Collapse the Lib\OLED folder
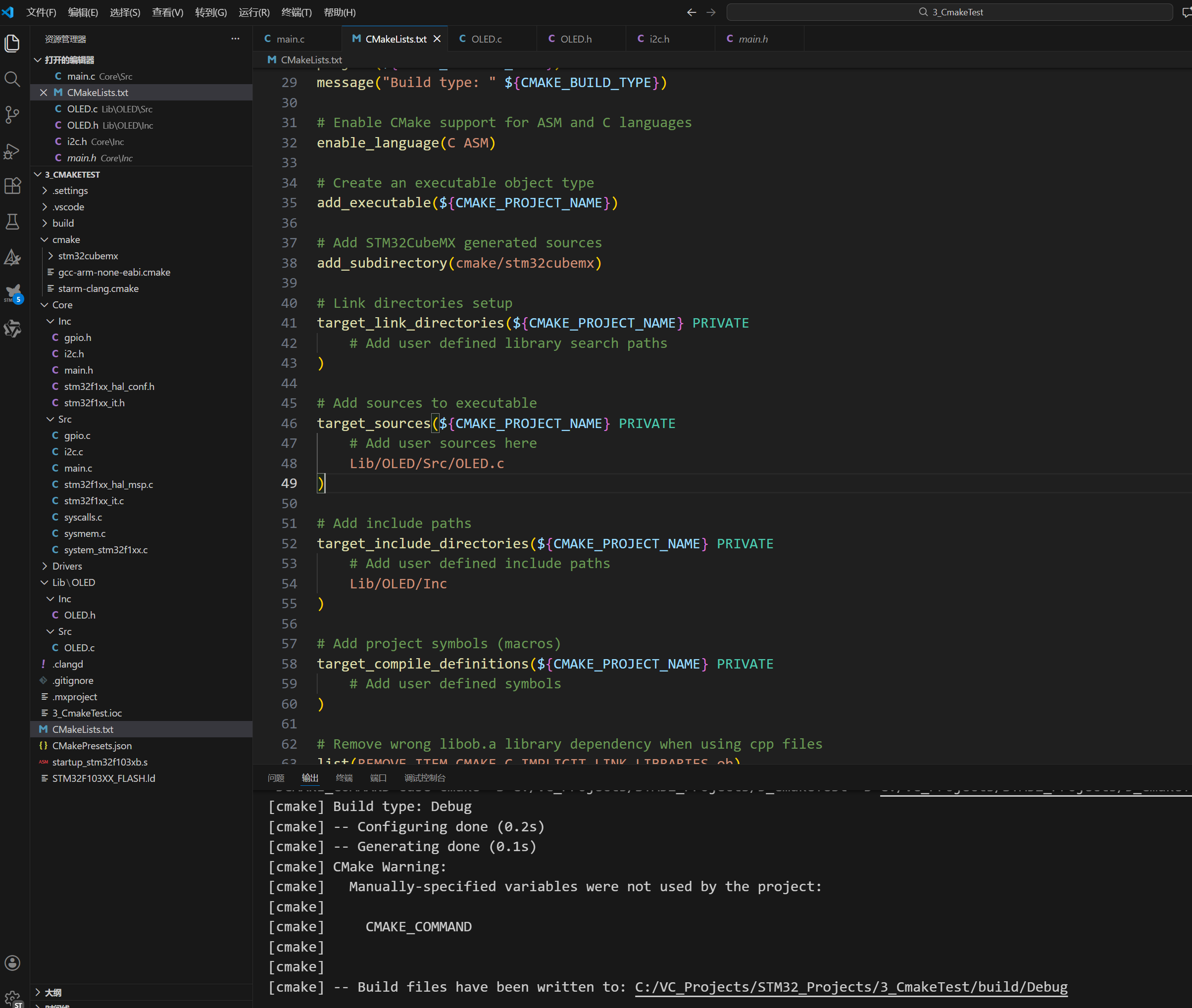This screenshot has width=1192, height=1008. click(45, 582)
